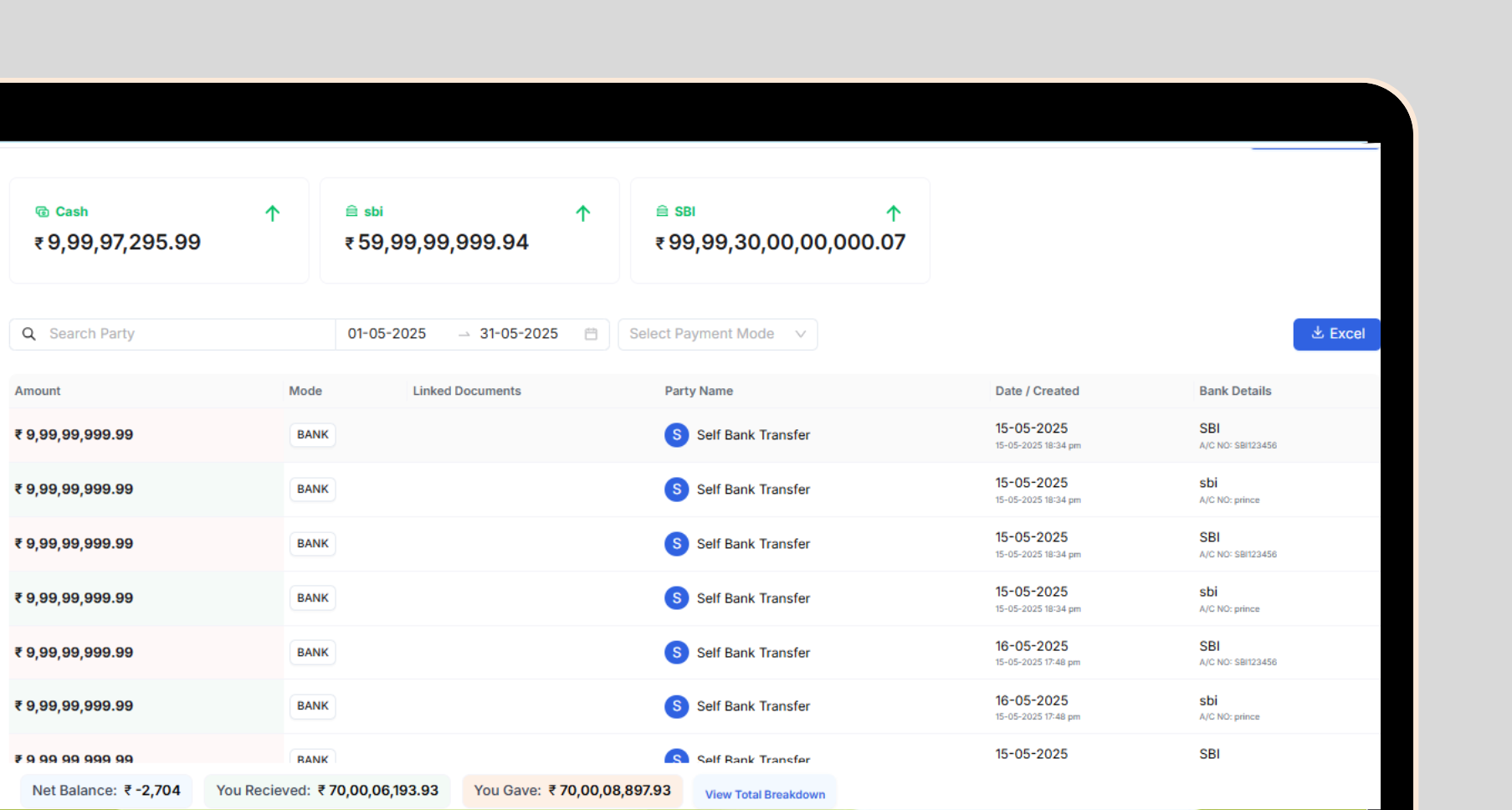Click Self Bank Transfer in first row
Screen dimensions: 1512x810
click(x=753, y=435)
